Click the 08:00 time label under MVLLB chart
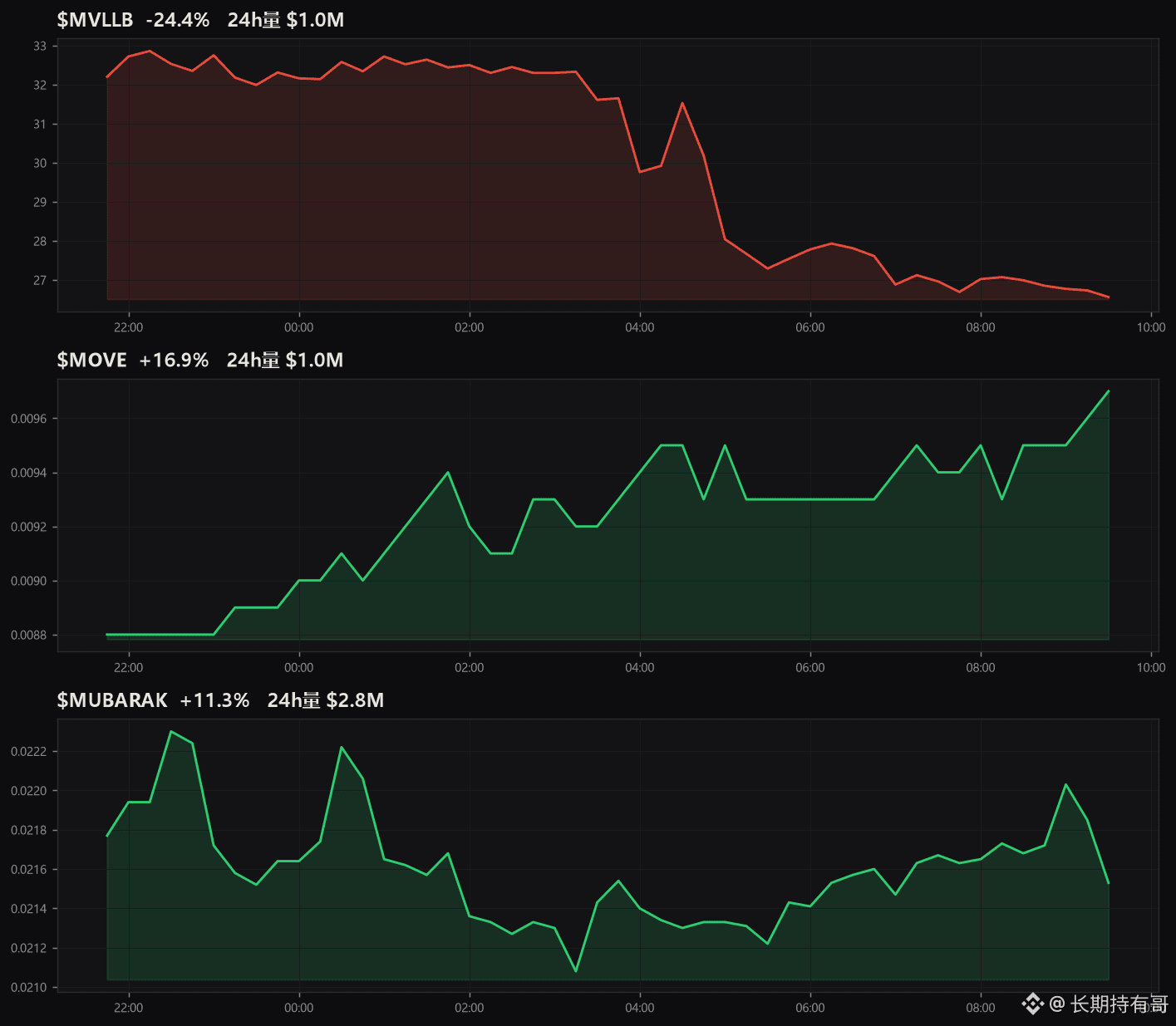The height and width of the screenshot is (1026, 1176). (x=981, y=327)
